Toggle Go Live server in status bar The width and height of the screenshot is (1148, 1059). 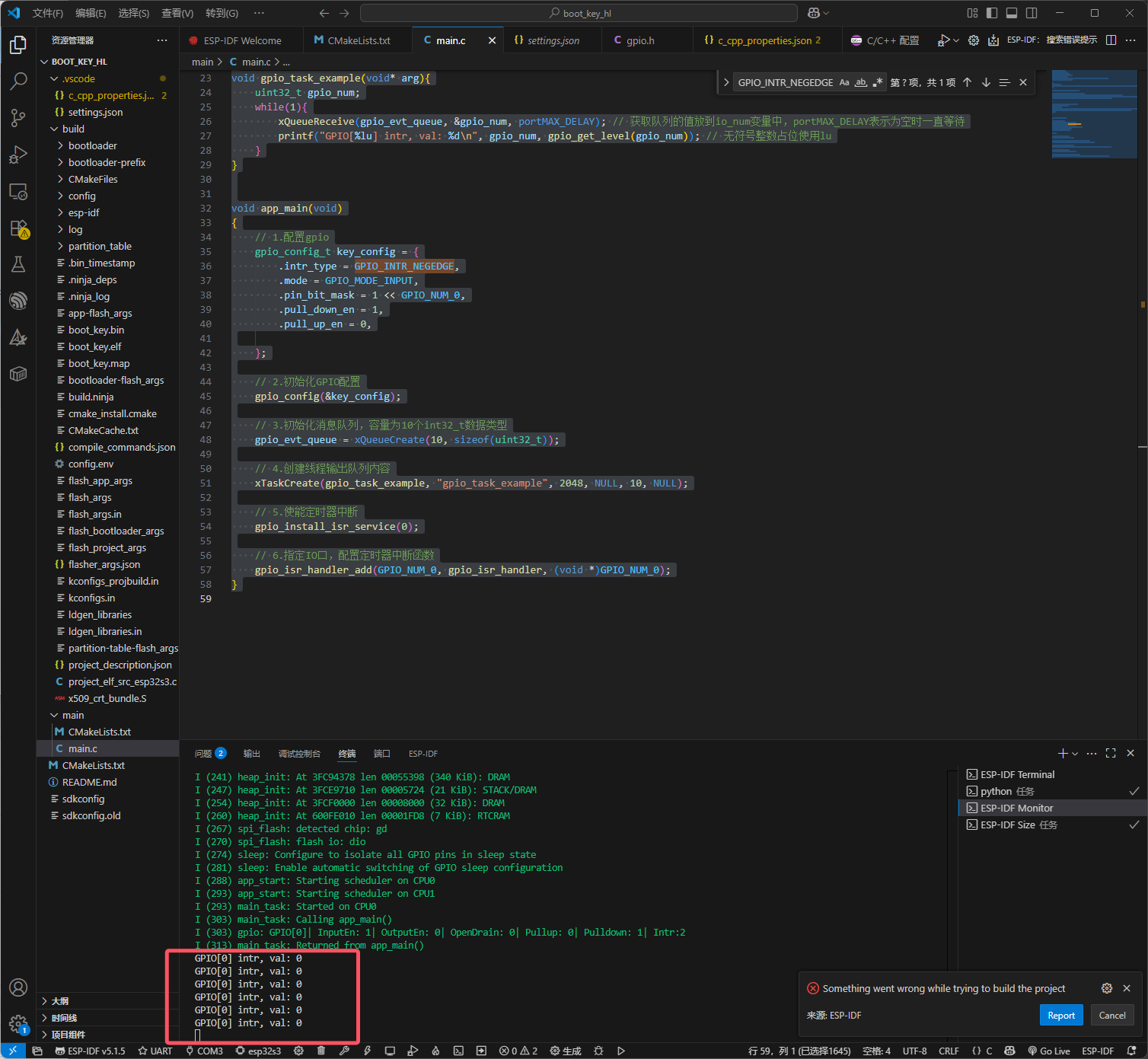tap(1048, 1051)
